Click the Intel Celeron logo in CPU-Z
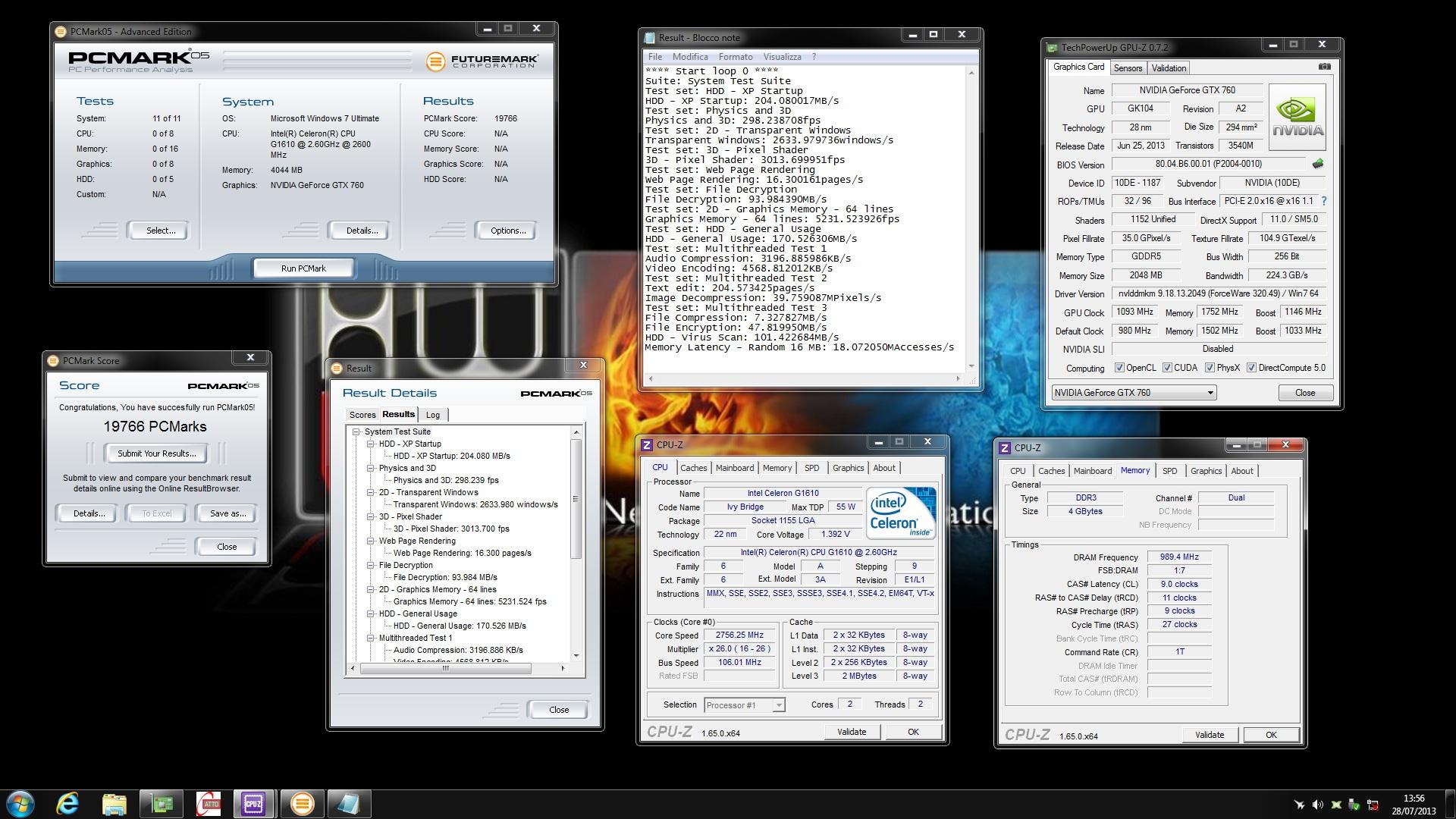This screenshot has height=819, width=1456. point(902,513)
